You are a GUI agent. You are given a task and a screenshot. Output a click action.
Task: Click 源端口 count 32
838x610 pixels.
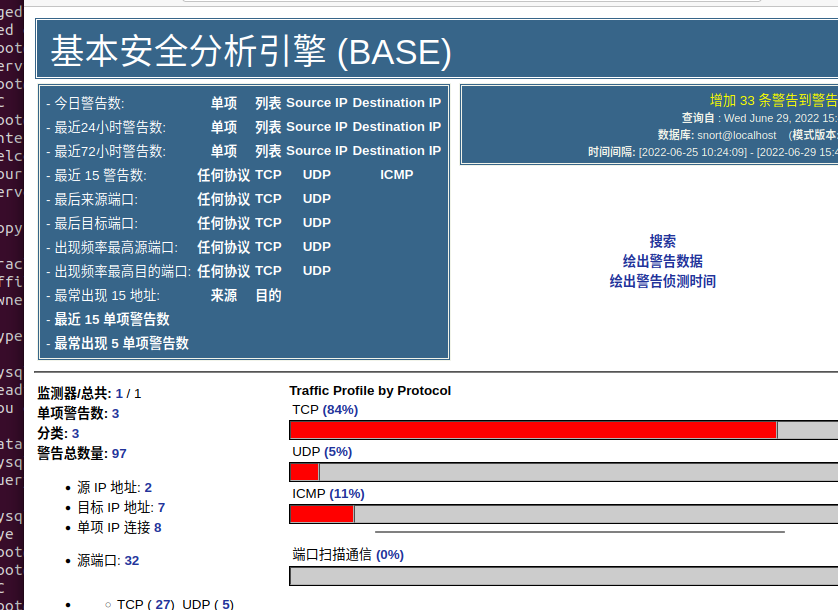132,560
